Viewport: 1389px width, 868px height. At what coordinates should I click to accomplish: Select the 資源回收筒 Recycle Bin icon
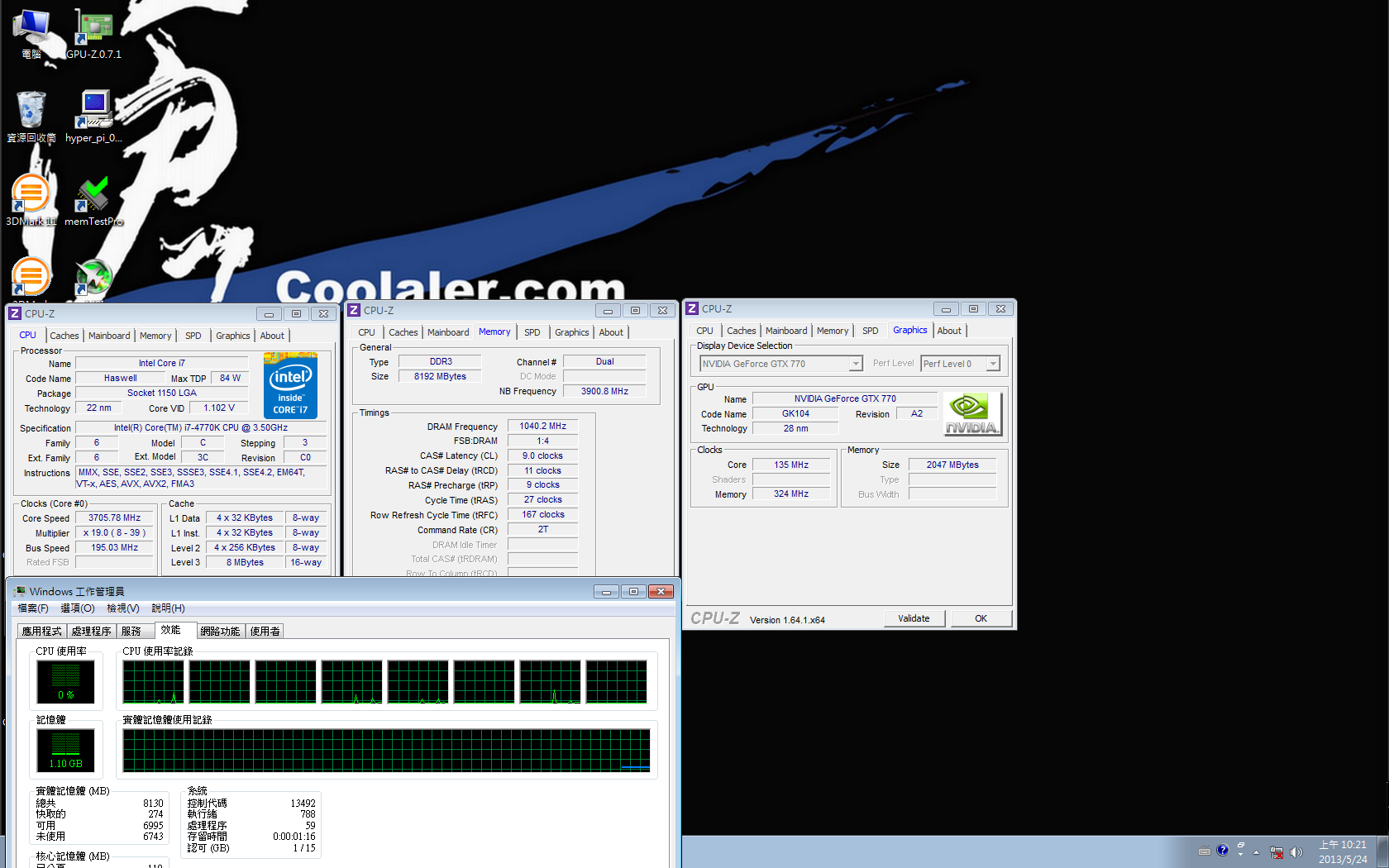click(31, 117)
